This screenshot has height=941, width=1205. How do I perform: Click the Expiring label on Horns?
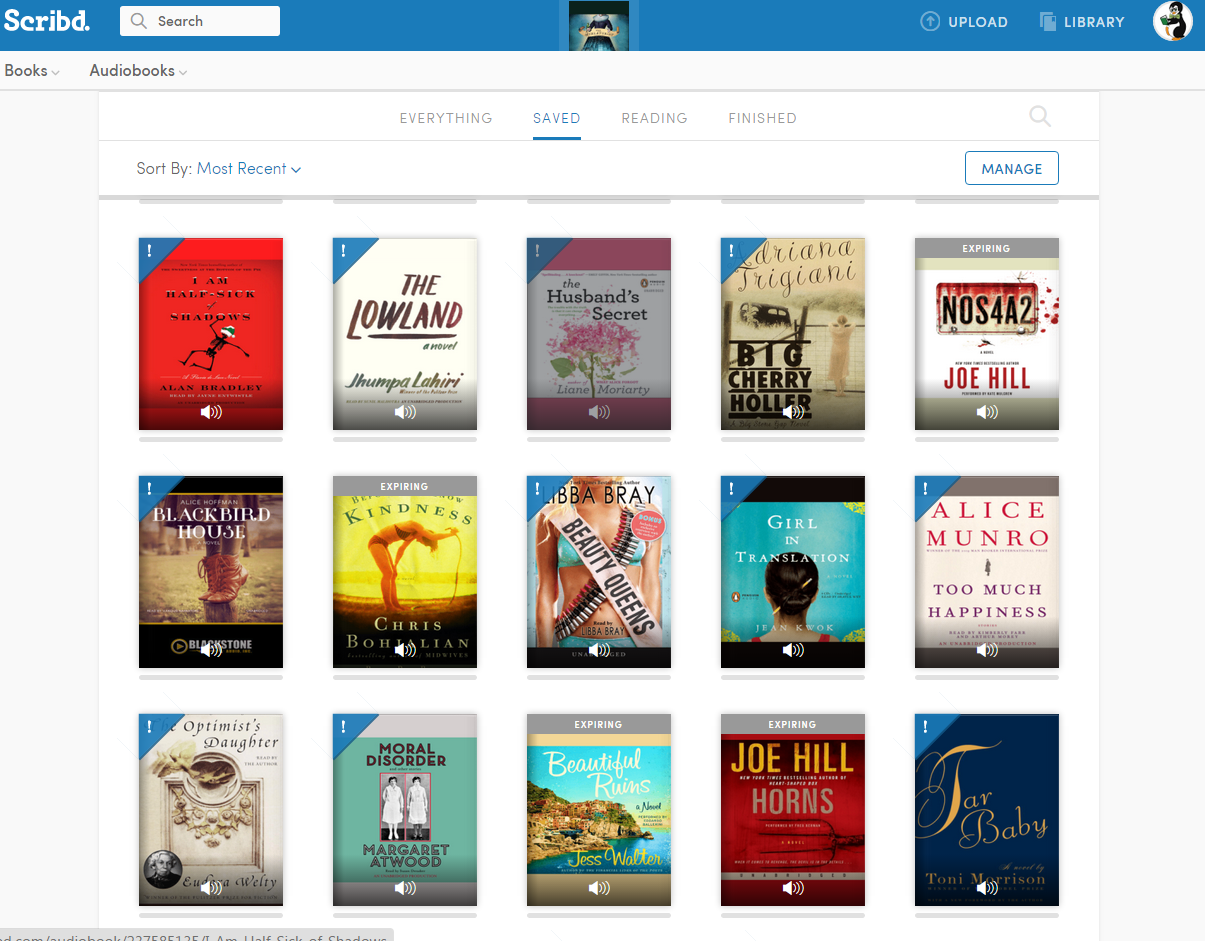pos(793,724)
